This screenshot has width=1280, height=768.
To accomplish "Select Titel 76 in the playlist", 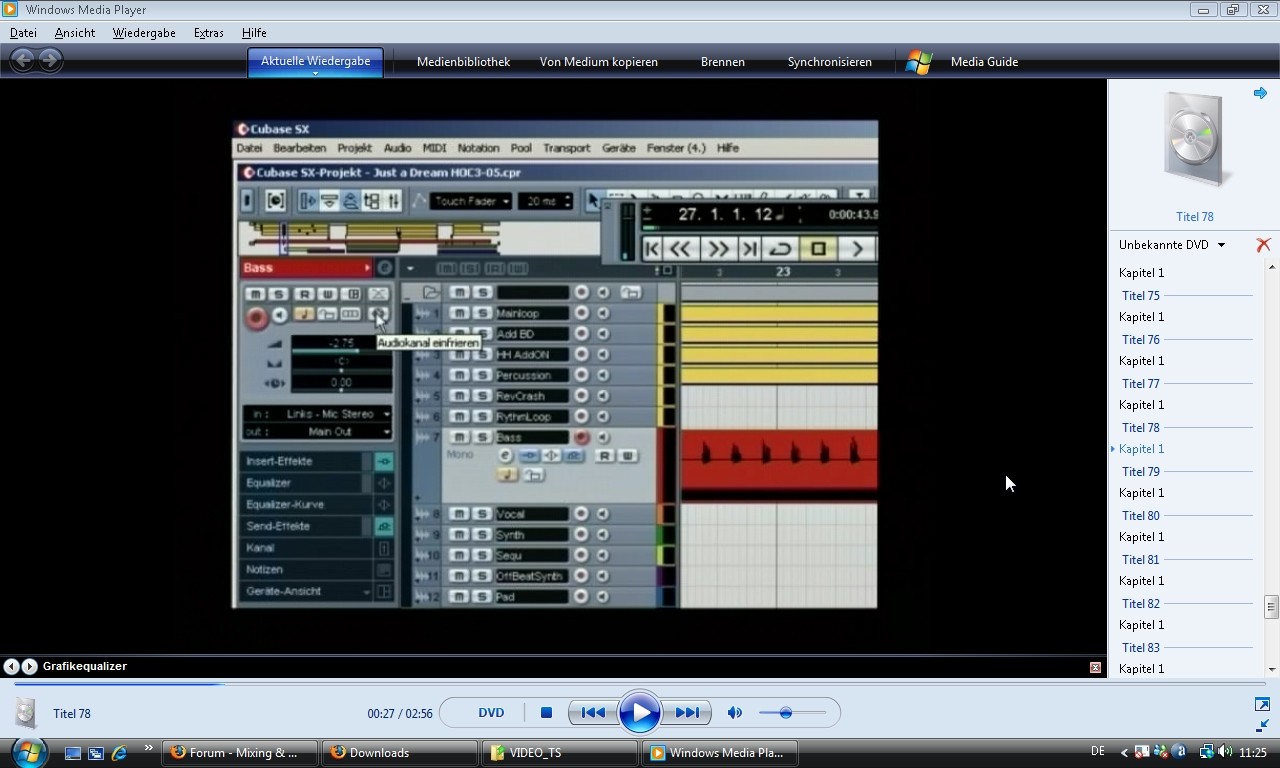I will (1141, 340).
